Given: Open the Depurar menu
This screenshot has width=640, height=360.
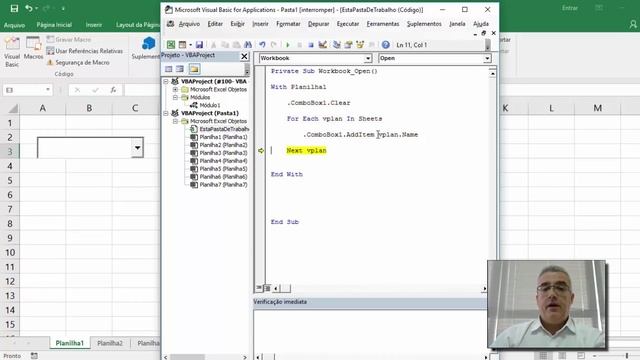Looking at the screenshot, I should coord(318,24).
